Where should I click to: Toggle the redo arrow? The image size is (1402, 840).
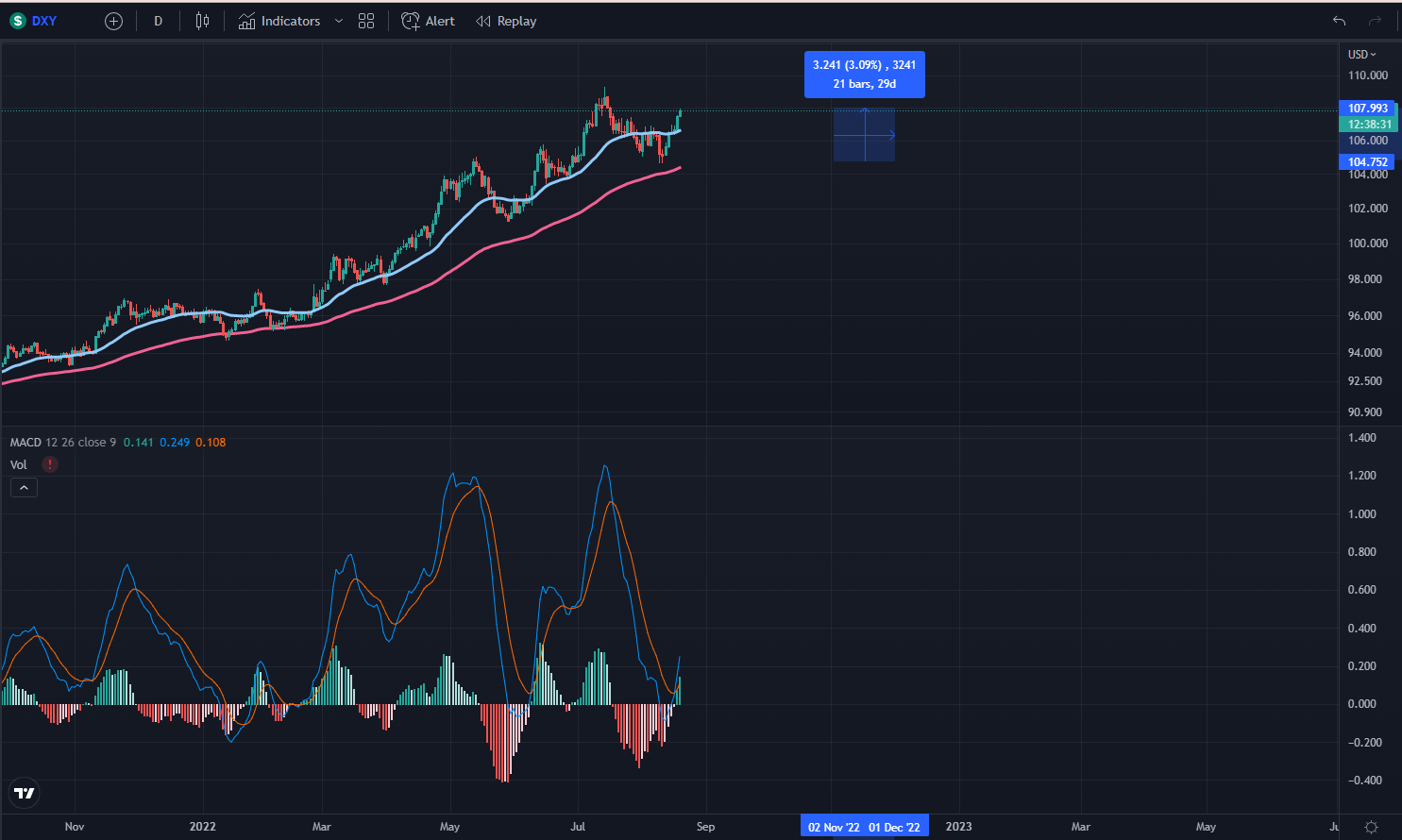(1374, 18)
